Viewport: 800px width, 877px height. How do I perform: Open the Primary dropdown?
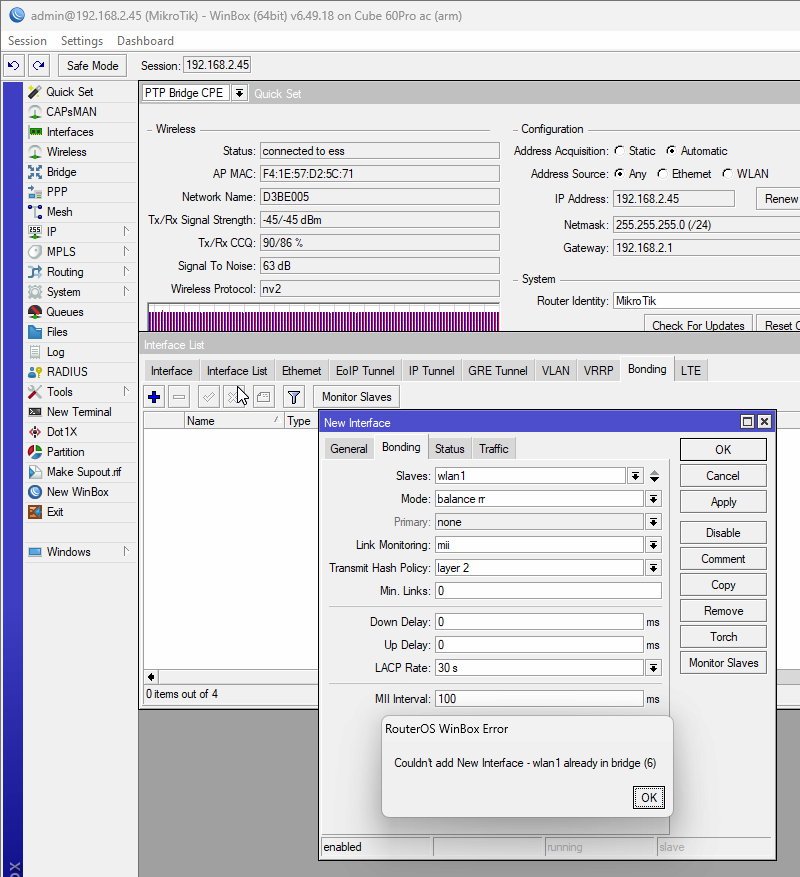click(653, 522)
